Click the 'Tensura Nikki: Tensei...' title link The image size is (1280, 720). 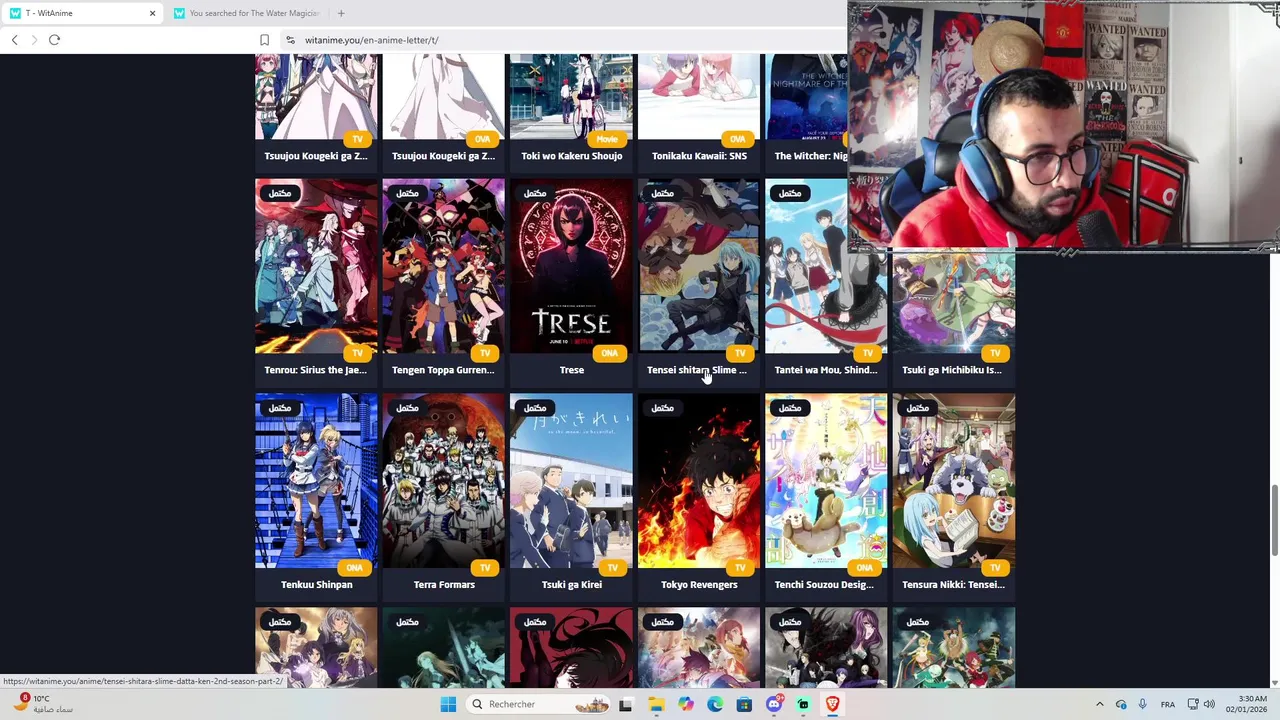pos(953,585)
